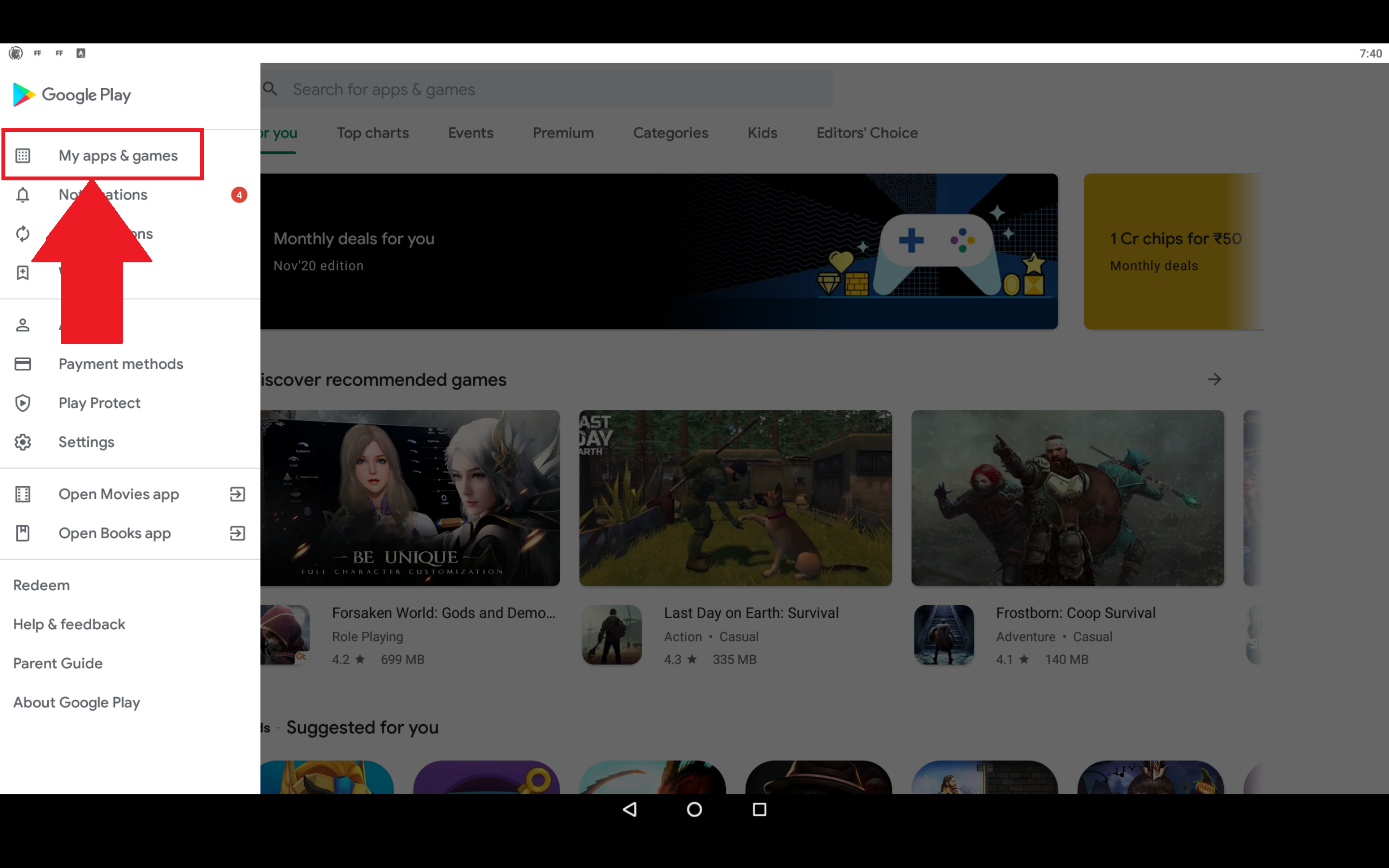Viewport: 1389px width, 868px height.
Task: Open the notifications badge showing 4
Action: coord(239,195)
